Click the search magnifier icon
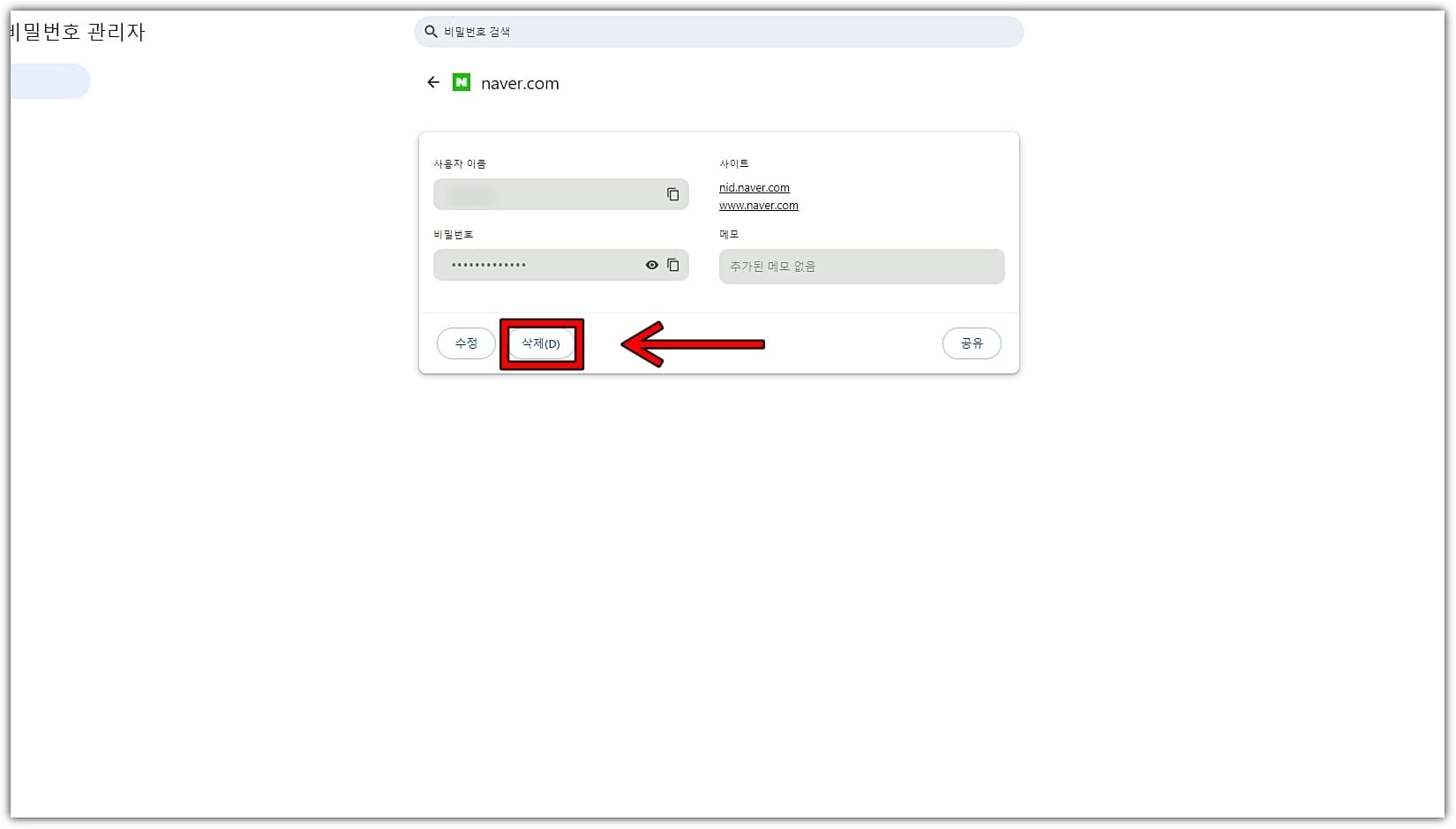This screenshot has width=1456, height=829. tap(431, 32)
